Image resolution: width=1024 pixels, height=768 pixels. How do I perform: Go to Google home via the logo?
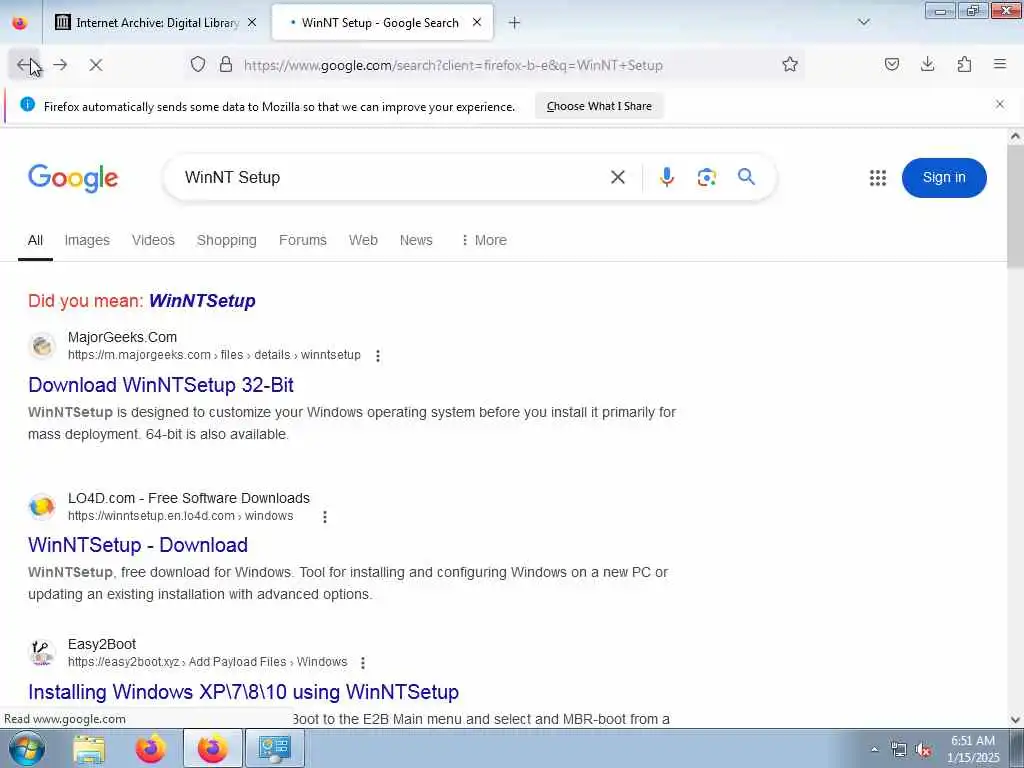pyautogui.click(x=73, y=178)
